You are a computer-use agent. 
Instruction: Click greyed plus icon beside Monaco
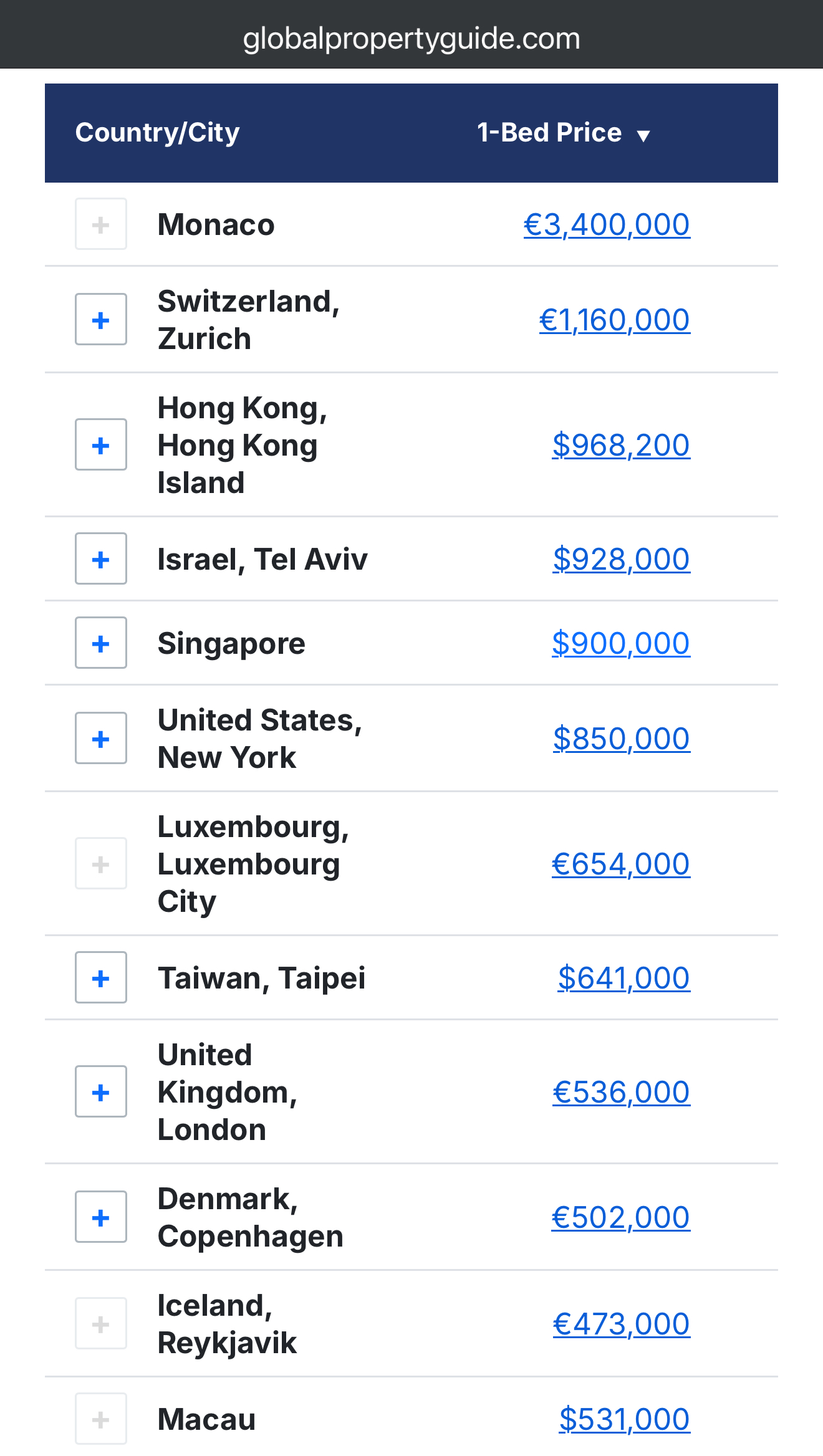point(101,224)
